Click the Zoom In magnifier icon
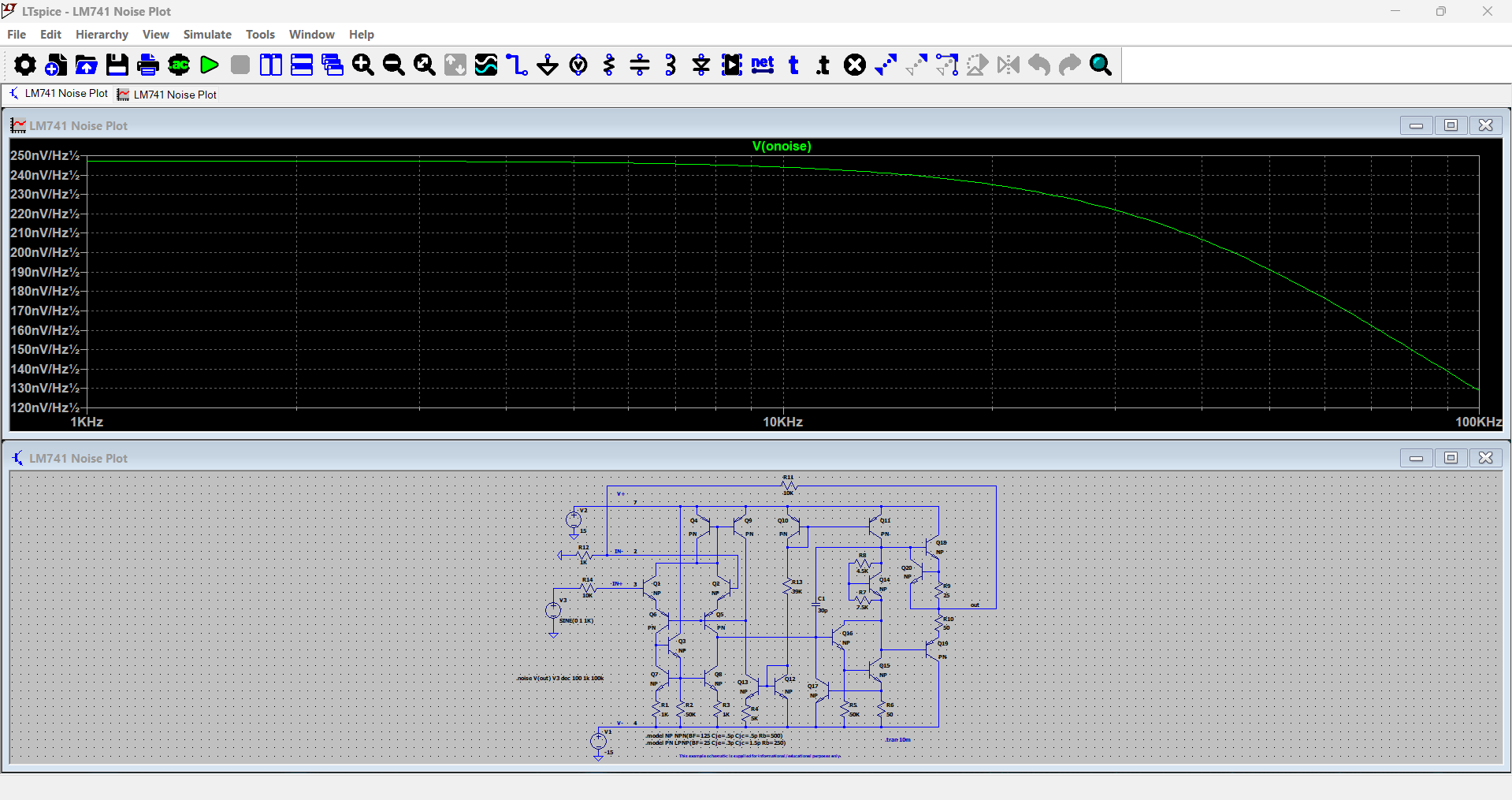The image size is (1512, 800). tap(363, 65)
